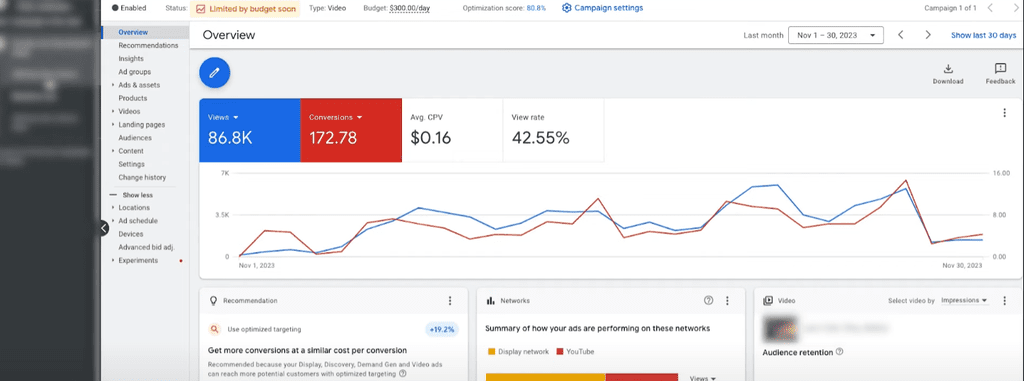Click the Get more conversions recommendation heading
Viewport: 1024px width, 381px height.
[308, 350]
